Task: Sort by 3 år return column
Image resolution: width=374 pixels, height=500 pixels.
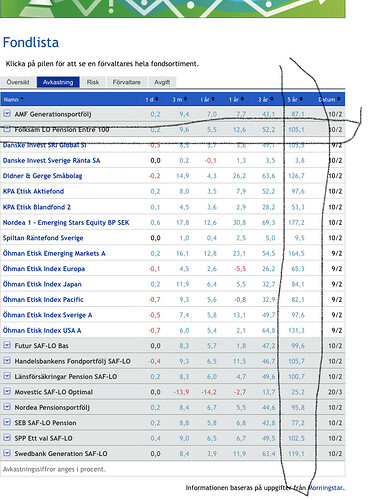Action: (266, 99)
